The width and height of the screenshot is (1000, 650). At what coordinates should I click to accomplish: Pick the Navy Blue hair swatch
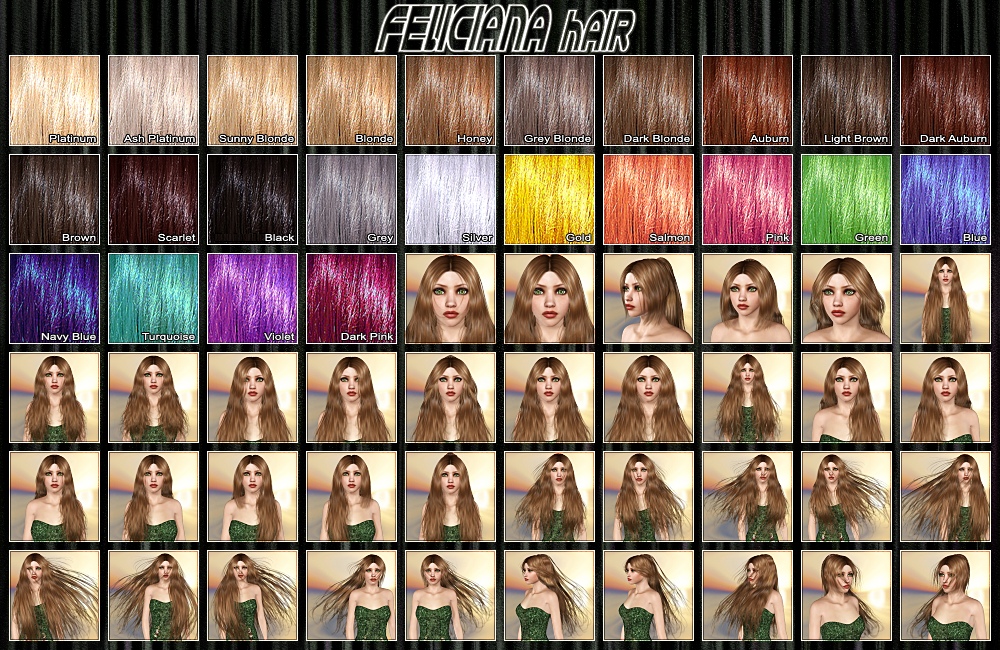click(x=54, y=299)
